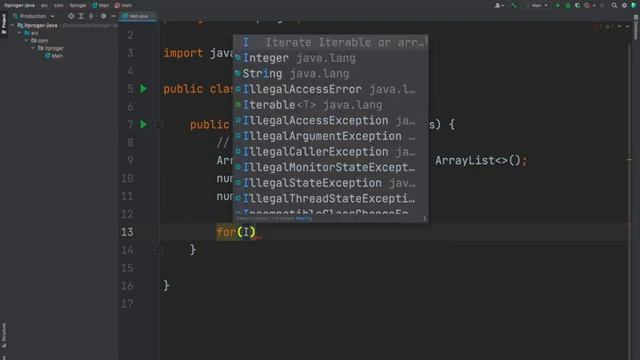Collapse all in Project panel toolbar
Viewport: 640px width, 360px height.
[x=91, y=16]
